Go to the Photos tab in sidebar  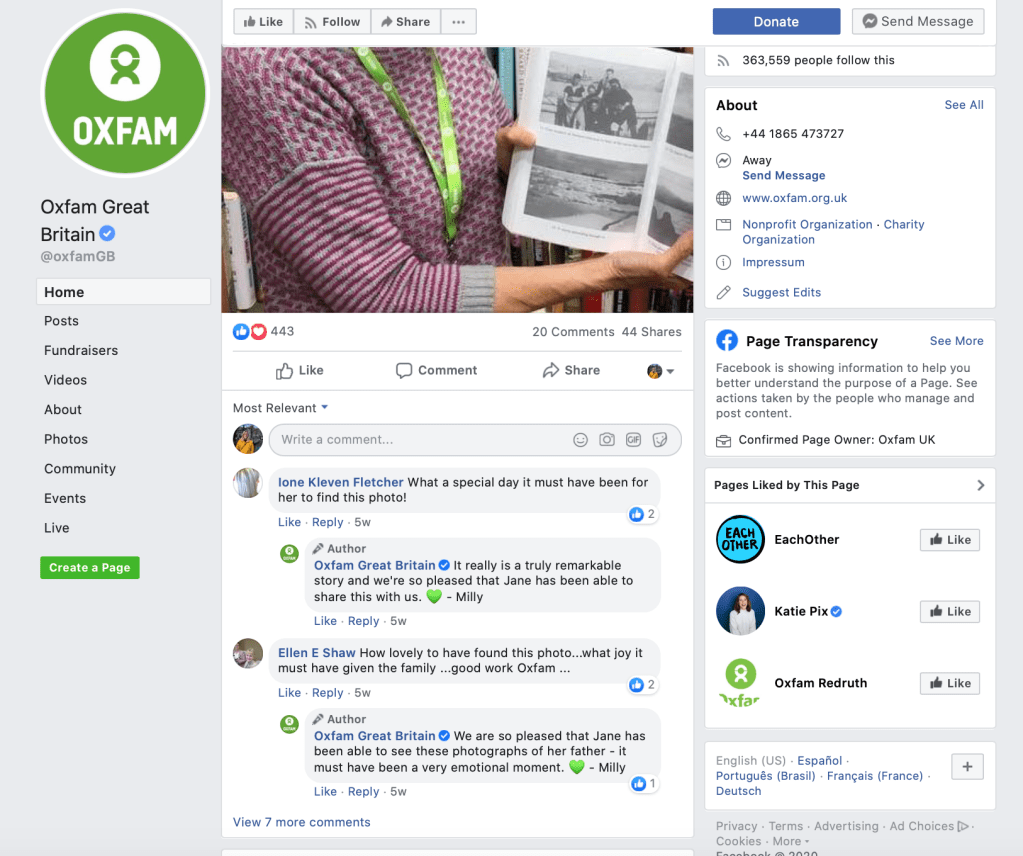coord(66,439)
